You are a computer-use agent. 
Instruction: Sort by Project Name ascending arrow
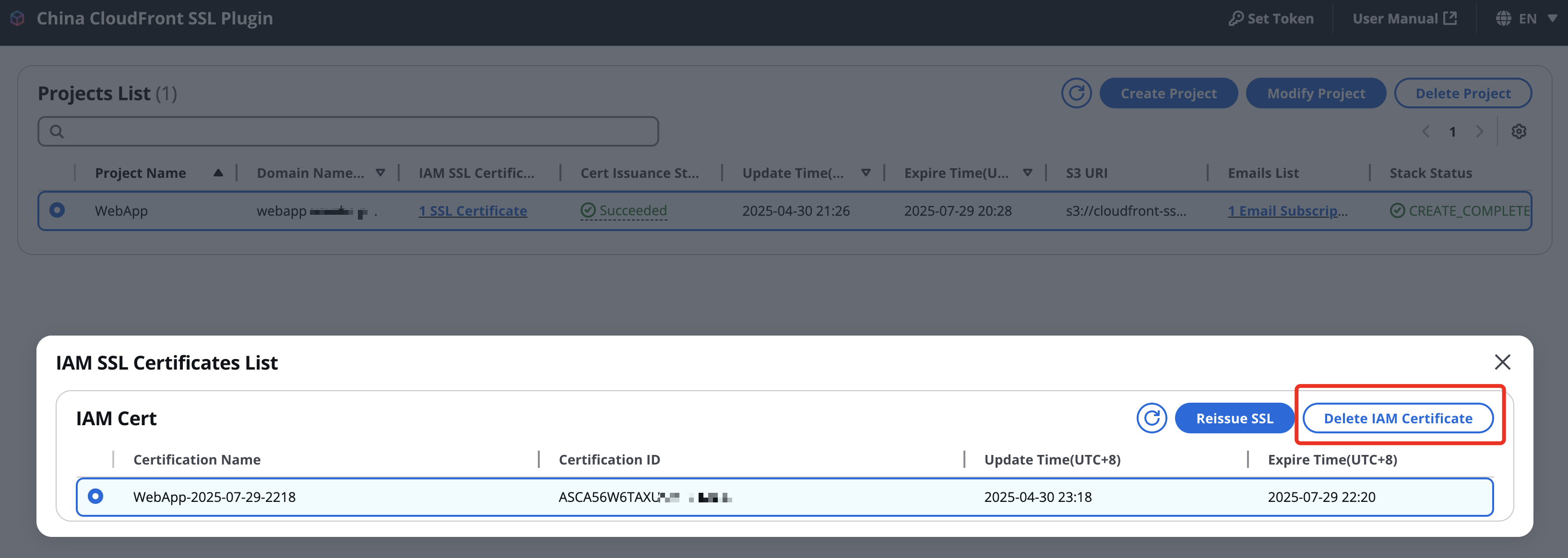tap(218, 173)
